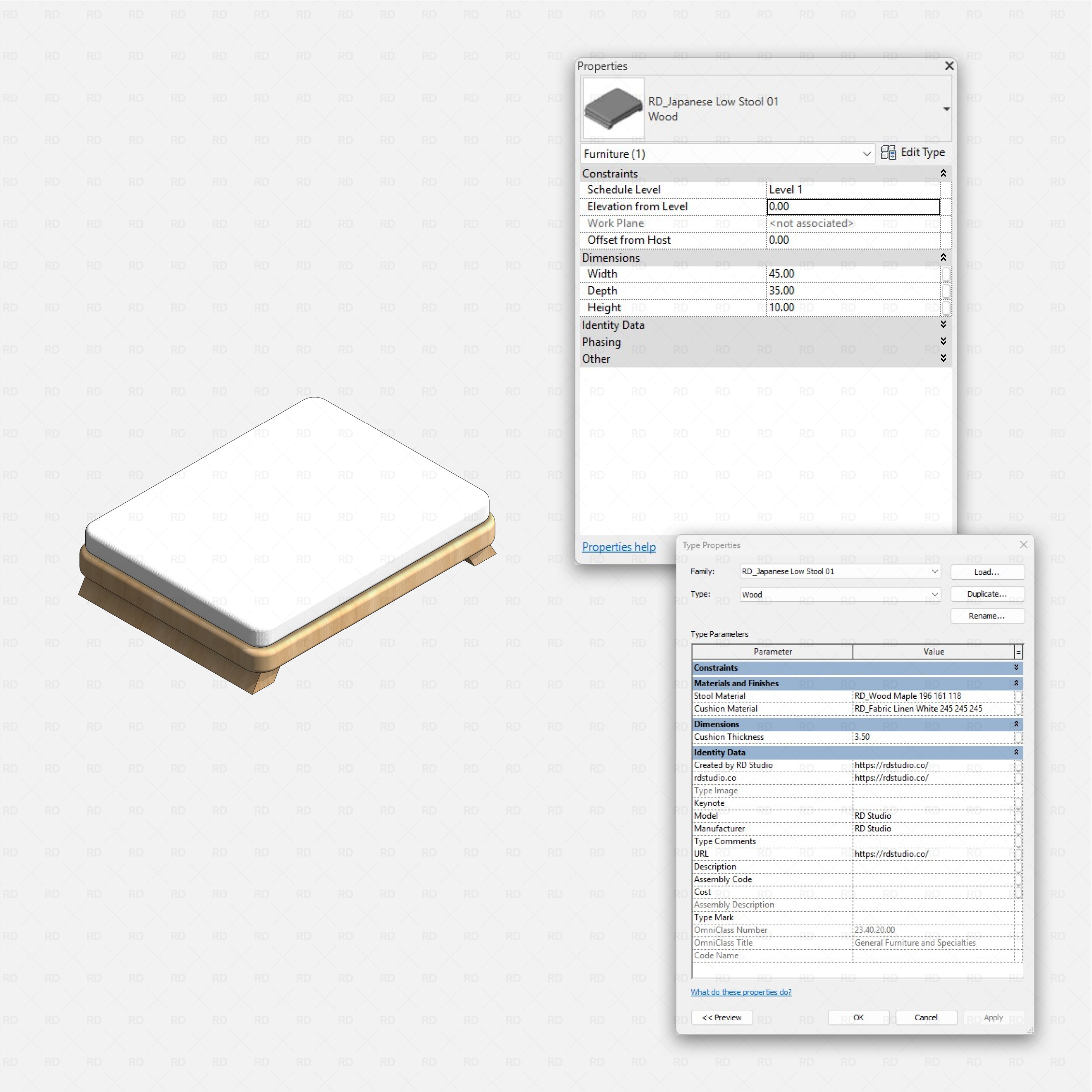Click associate parameter button for Height

946,308
